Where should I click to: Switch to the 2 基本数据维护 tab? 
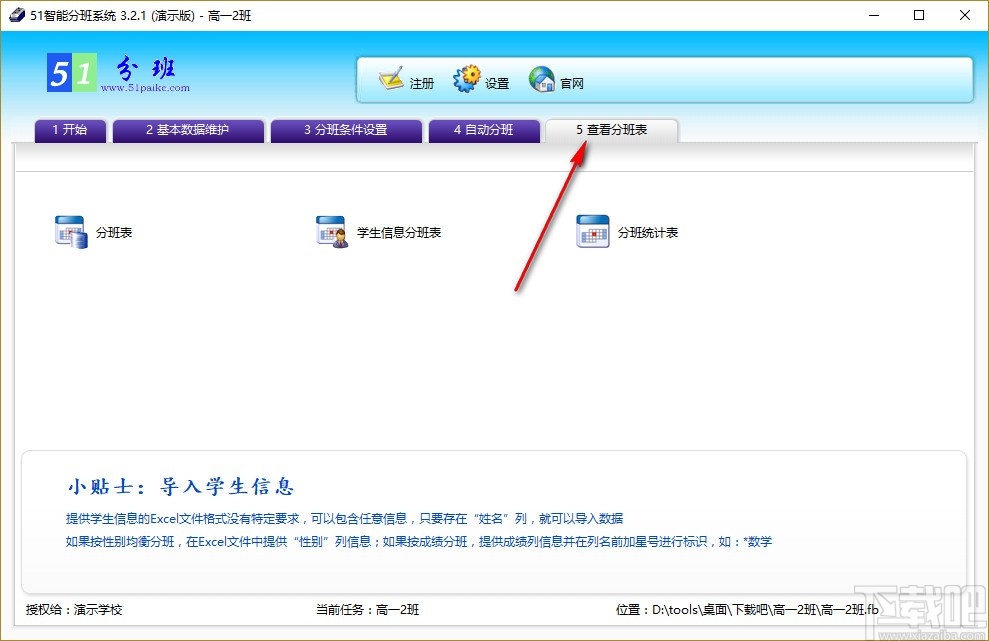click(187, 130)
